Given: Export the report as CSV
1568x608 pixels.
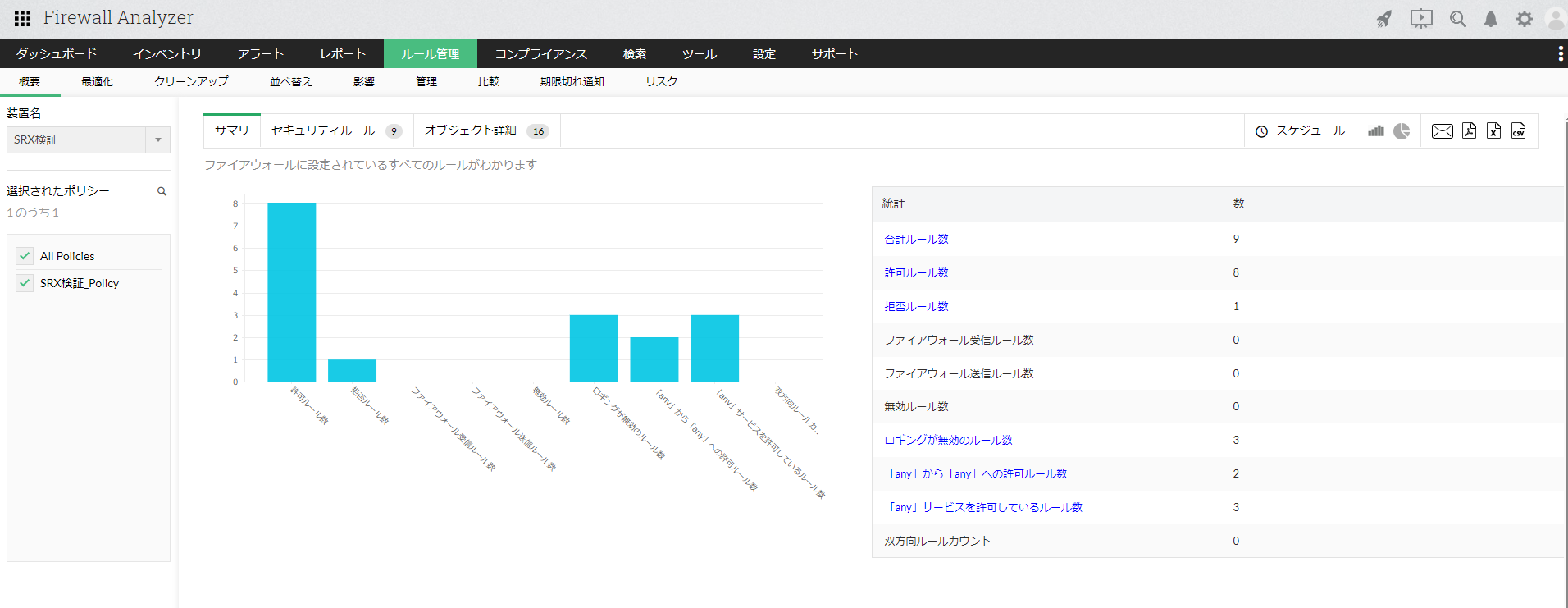Looking at the screenshot, I should click(x=1518, y=131).
